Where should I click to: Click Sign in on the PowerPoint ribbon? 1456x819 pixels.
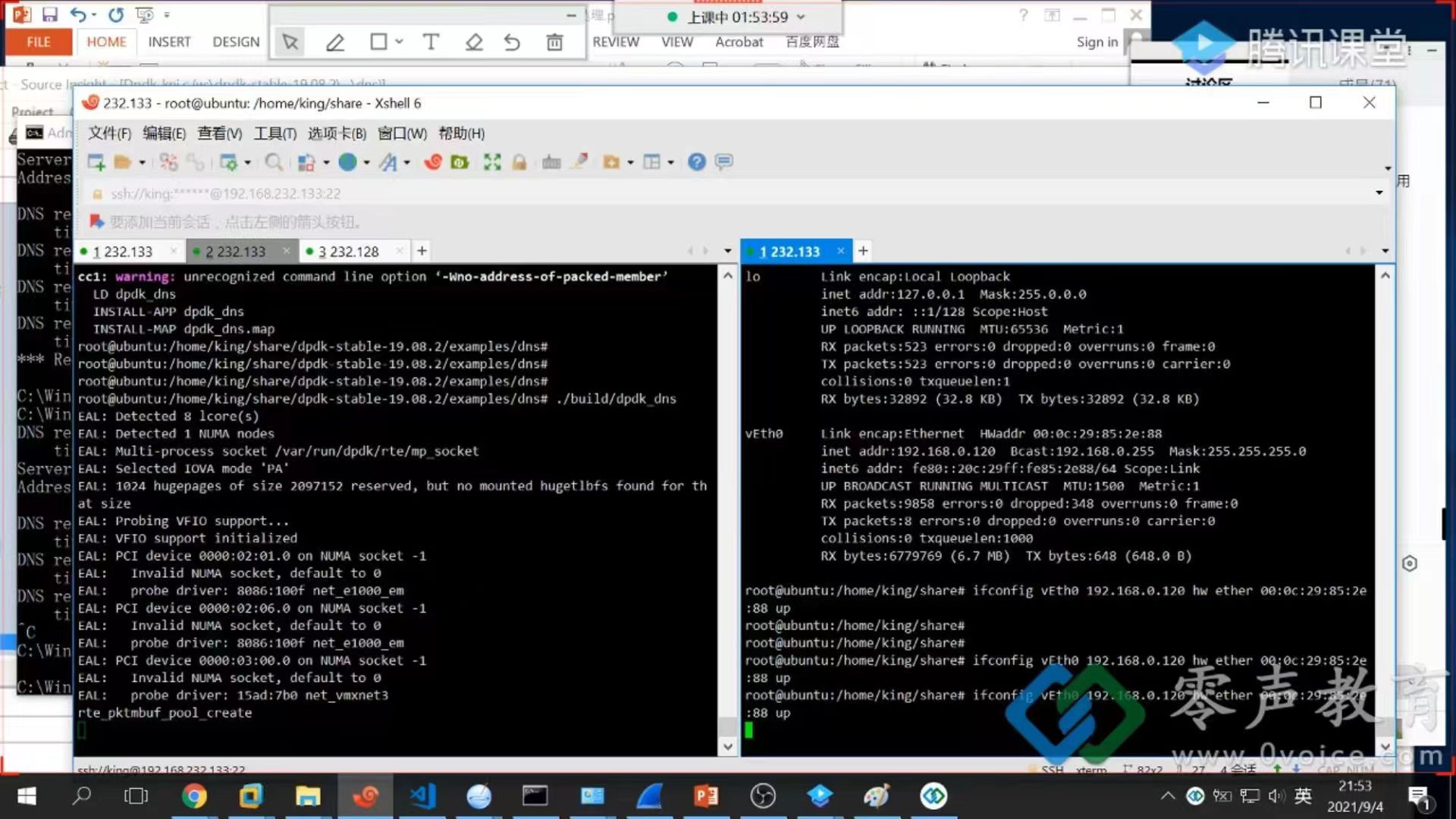[x=1097, y=42]
